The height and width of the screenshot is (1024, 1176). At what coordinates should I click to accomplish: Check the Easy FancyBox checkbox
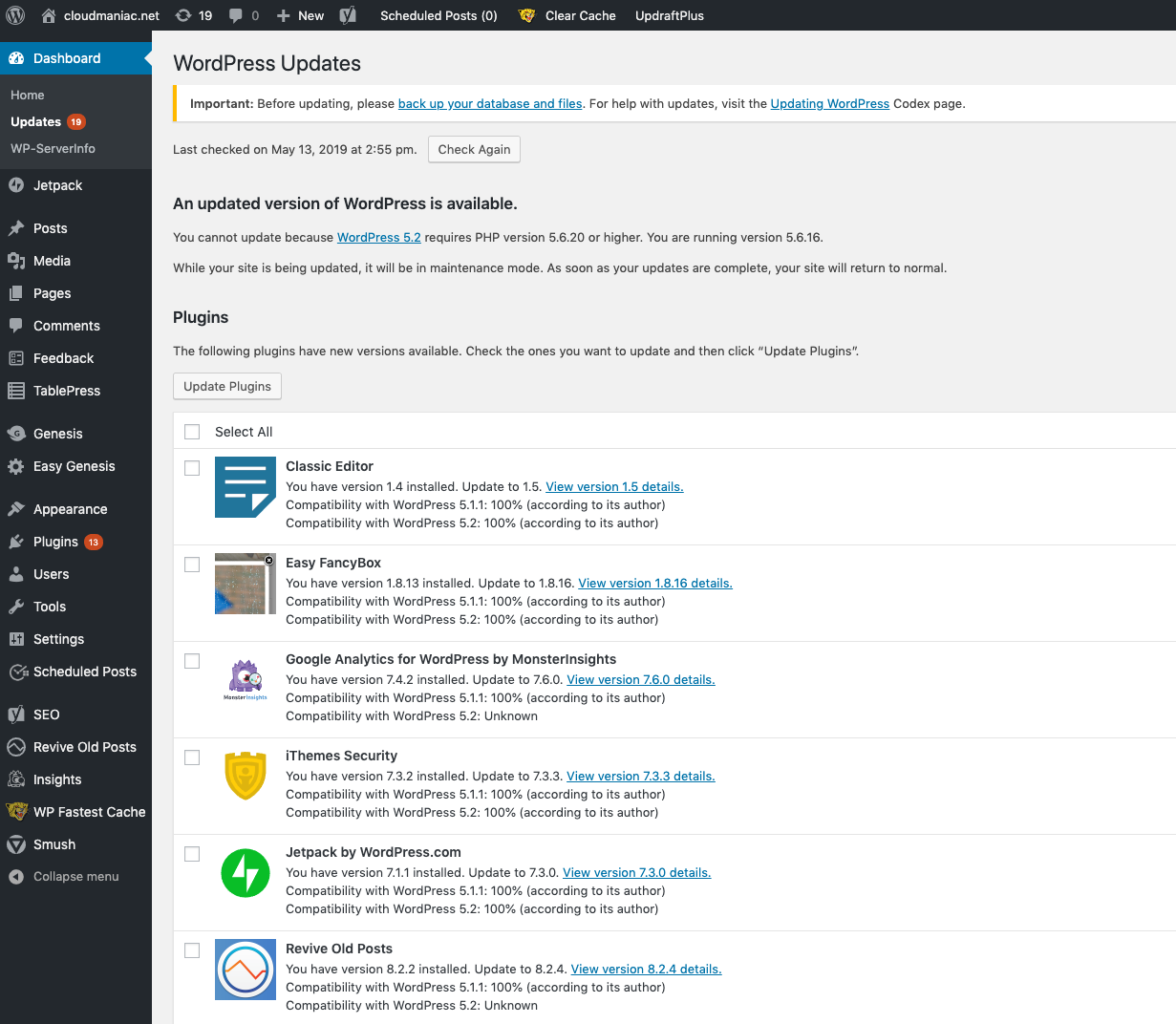click(x=192, y=565)
